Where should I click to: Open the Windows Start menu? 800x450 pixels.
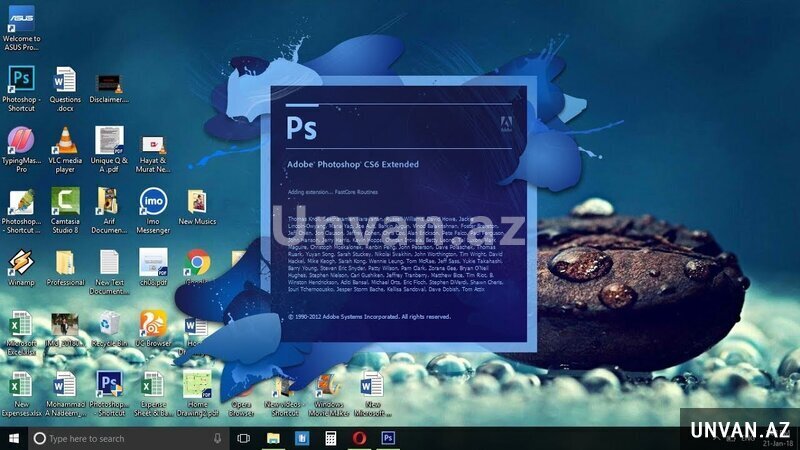[x=13, y=438]
